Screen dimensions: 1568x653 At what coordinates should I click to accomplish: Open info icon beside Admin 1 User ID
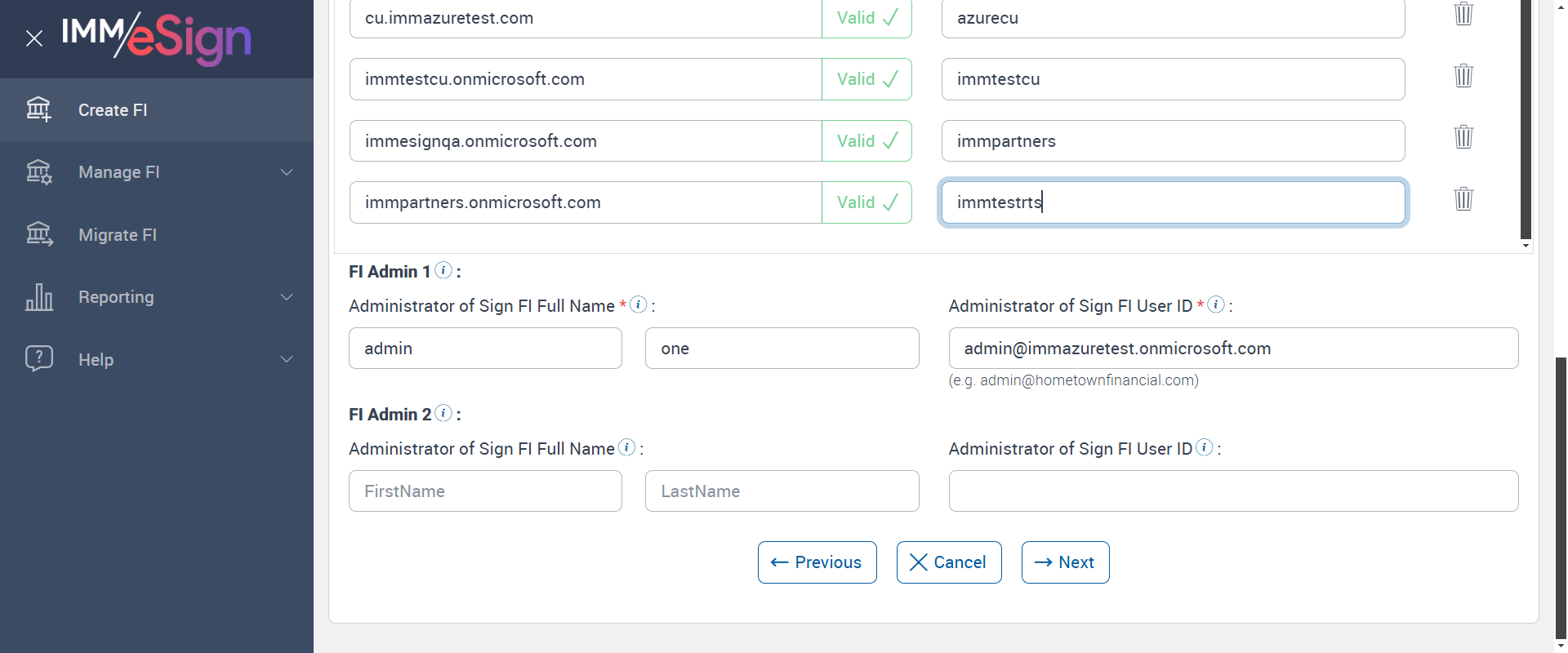[1216, 304]
